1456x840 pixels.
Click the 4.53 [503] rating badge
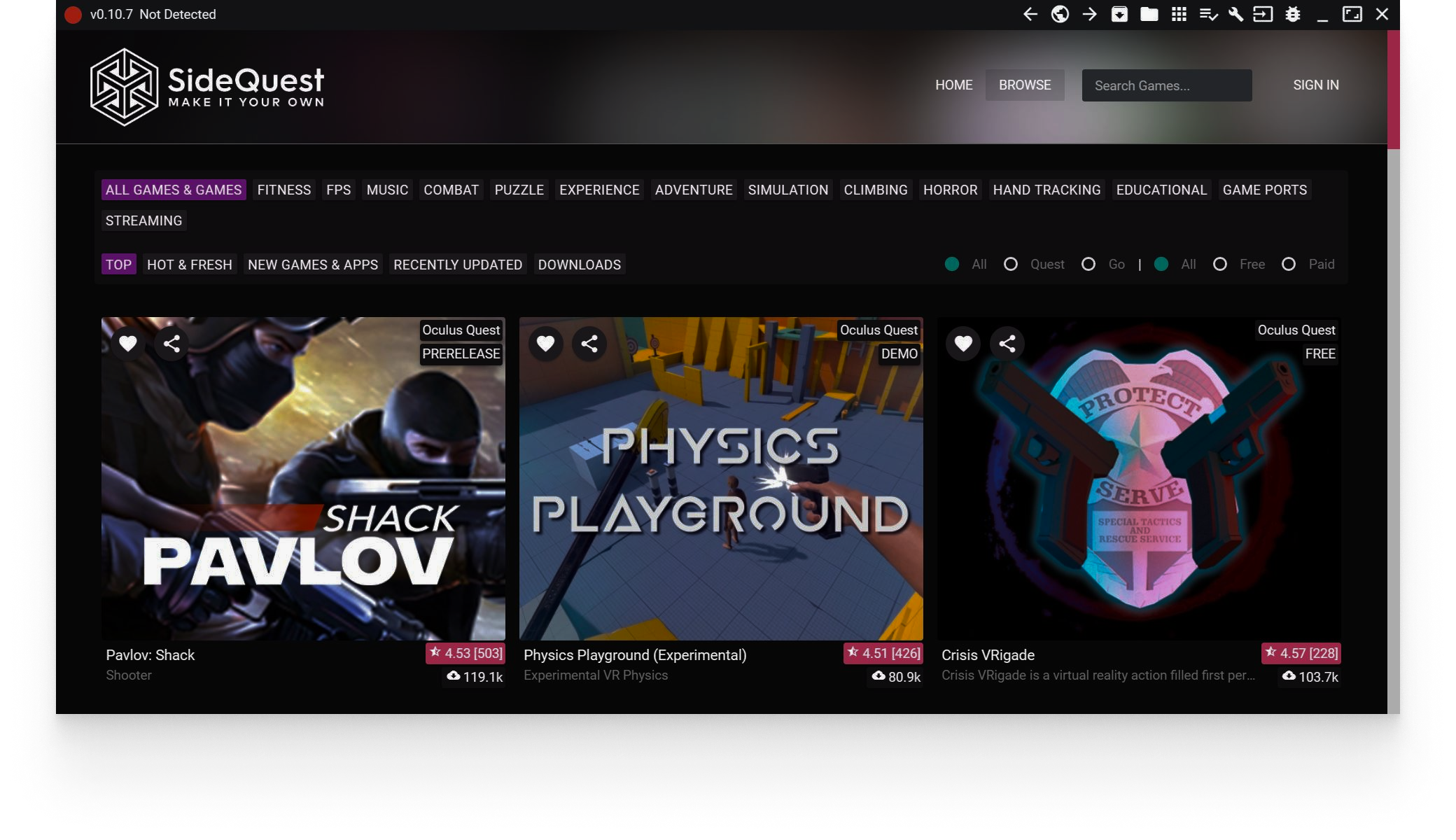click(465, 653)
